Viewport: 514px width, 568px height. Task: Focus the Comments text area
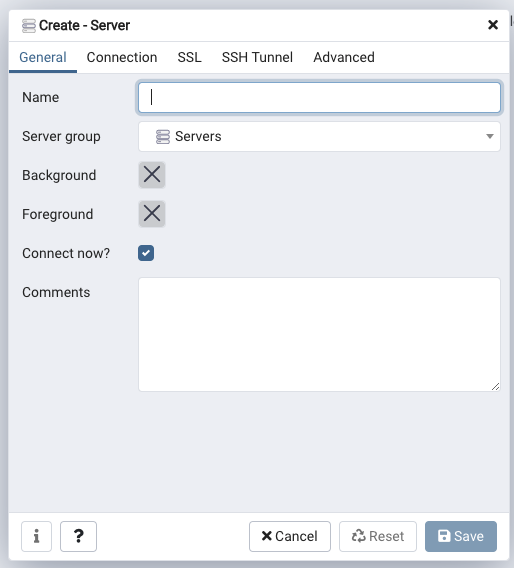pyautogui.click(x=319, y=334)
